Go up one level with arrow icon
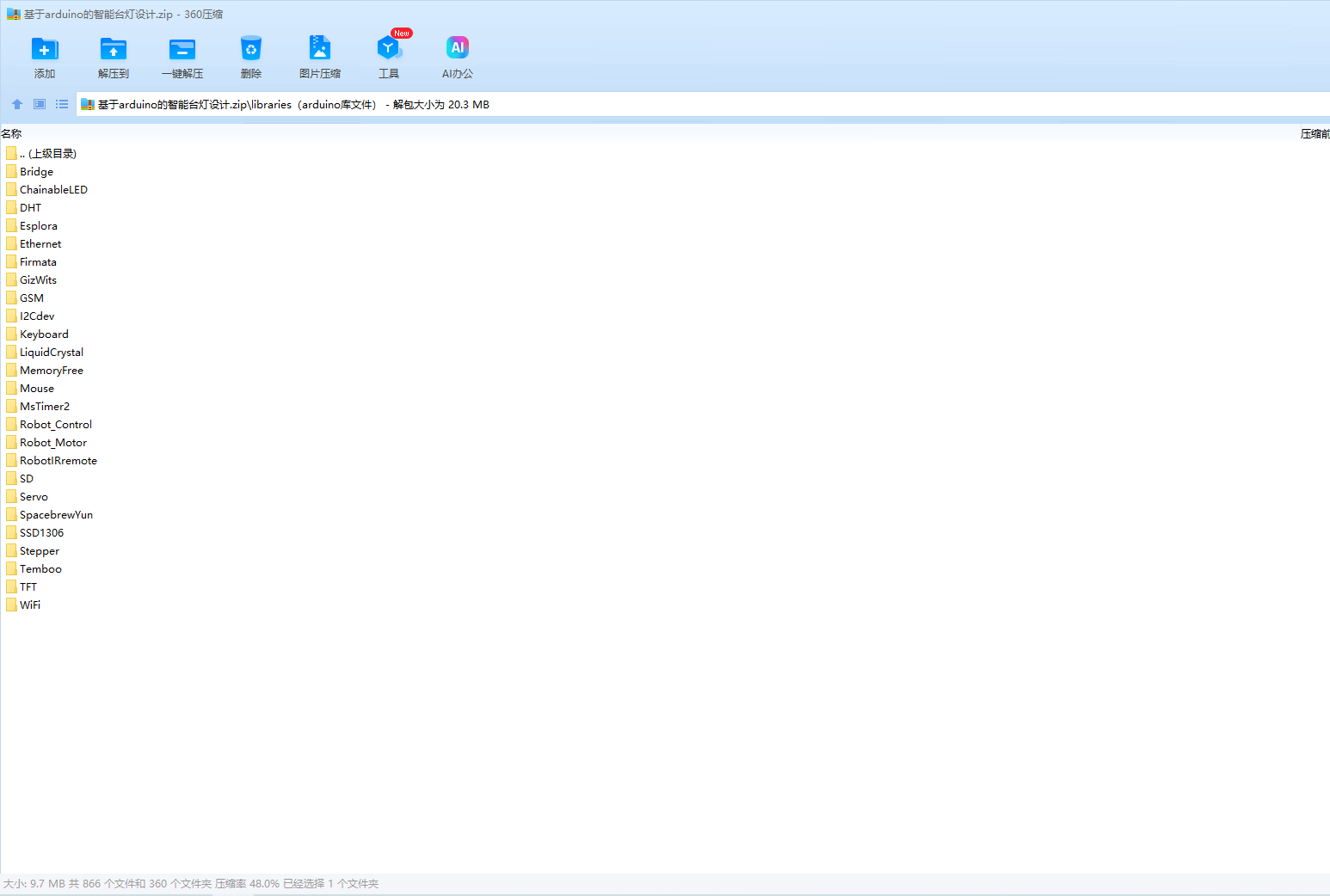The width and height of the screenshot is (1330, 896). point(17,104)
